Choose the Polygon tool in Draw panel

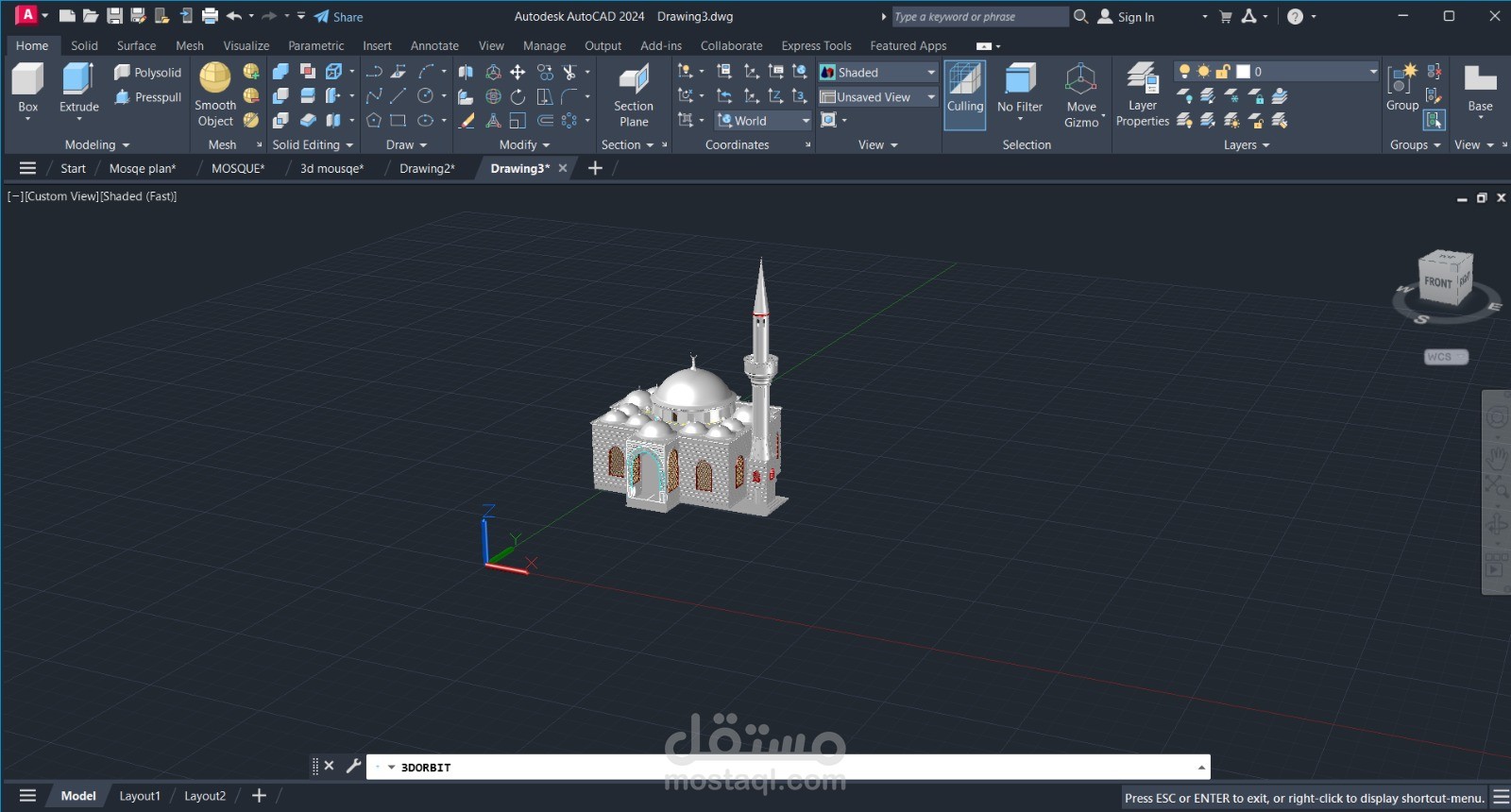374,121
